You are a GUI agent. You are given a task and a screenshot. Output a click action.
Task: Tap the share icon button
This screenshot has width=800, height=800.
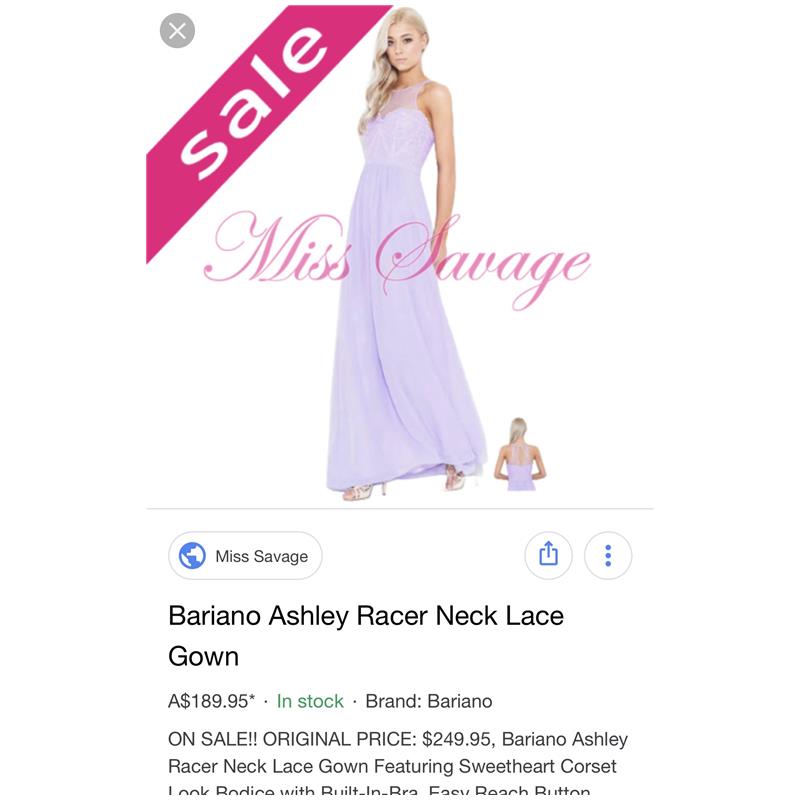pyautogui.click(x=548, y=555)
